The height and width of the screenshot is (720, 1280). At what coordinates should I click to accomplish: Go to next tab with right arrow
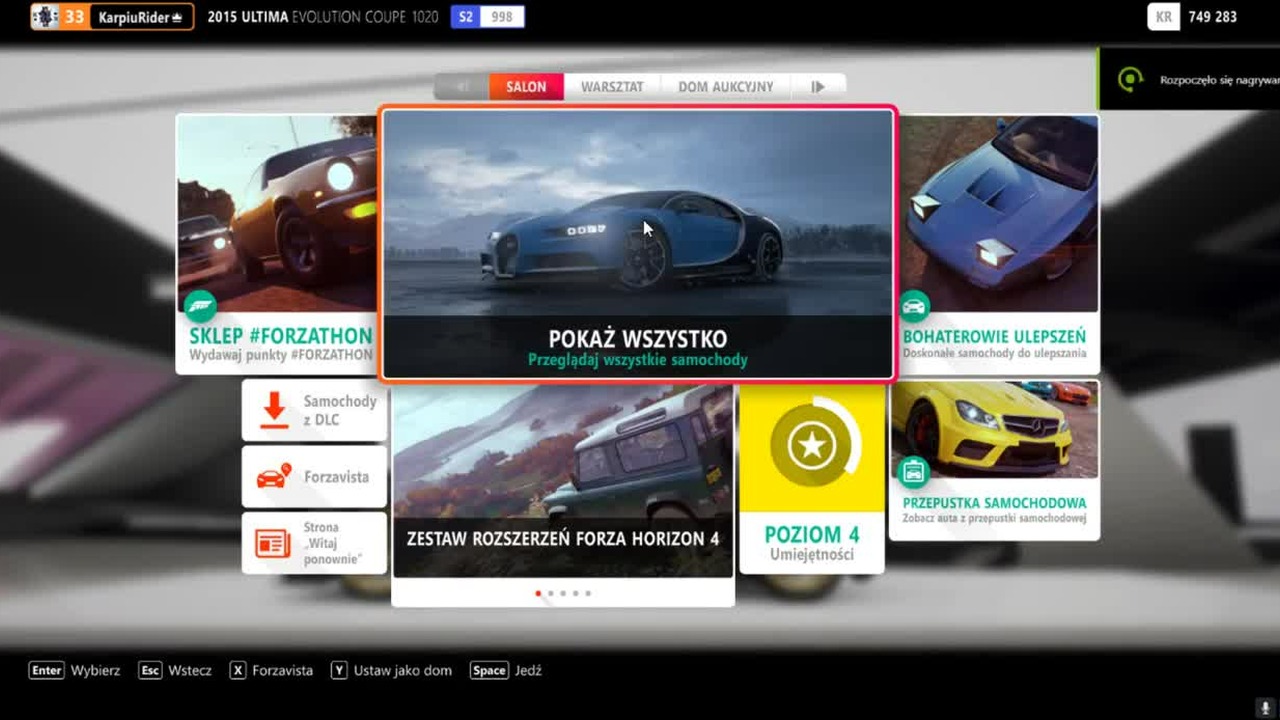coord(818,87)
